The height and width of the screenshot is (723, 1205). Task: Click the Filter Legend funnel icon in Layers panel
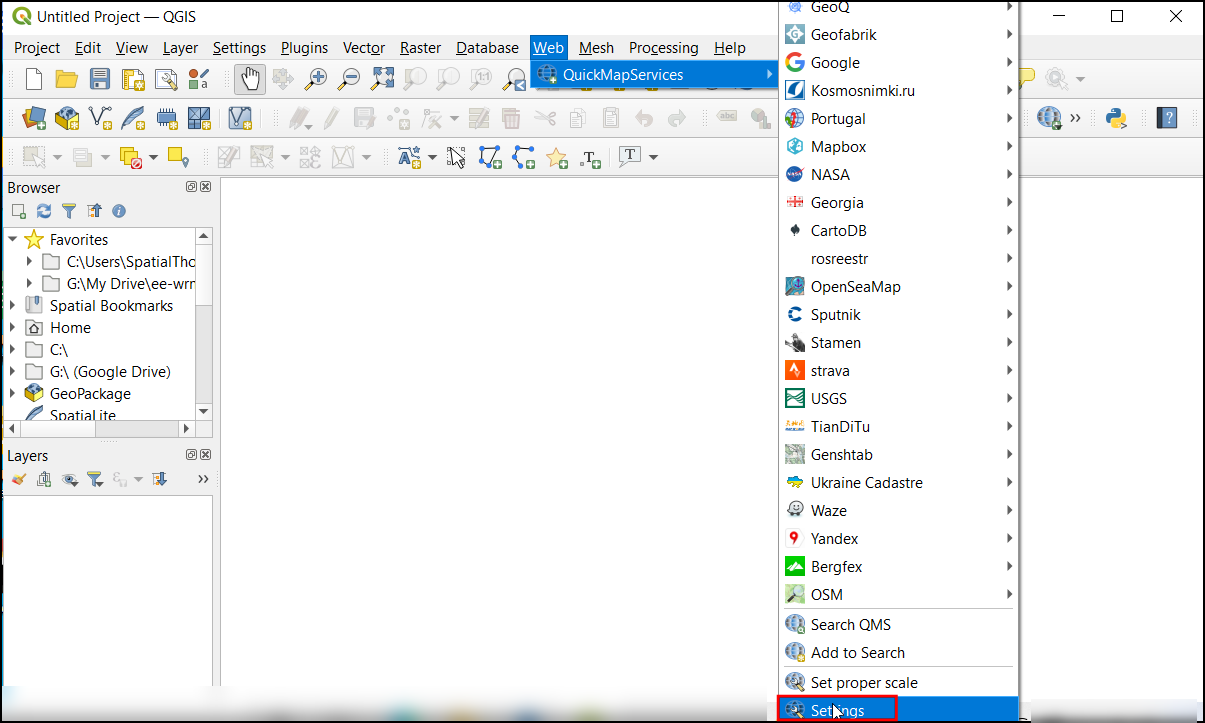pyautogui.click(x=94, y=479)
